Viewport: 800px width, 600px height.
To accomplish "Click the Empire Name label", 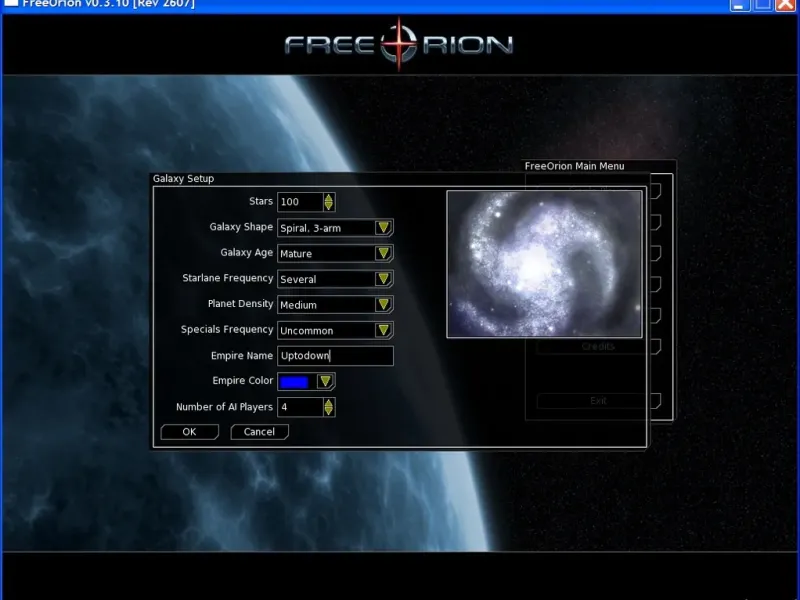I will [242, 356].
